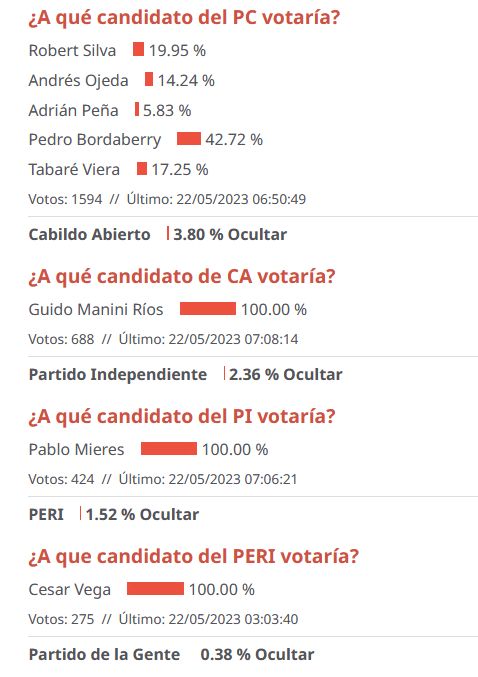The height and width of the screenshot is (677, 478).
Task: Click the Pedro Bordaberry result bar
Action: (189, 139)
